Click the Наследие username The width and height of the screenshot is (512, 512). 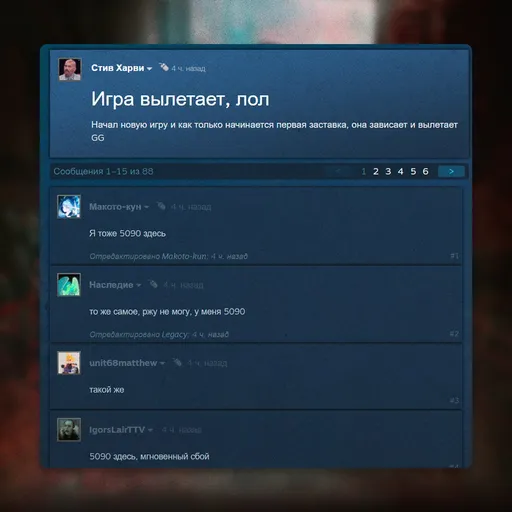pyautogui.click(x=111, y=285)
